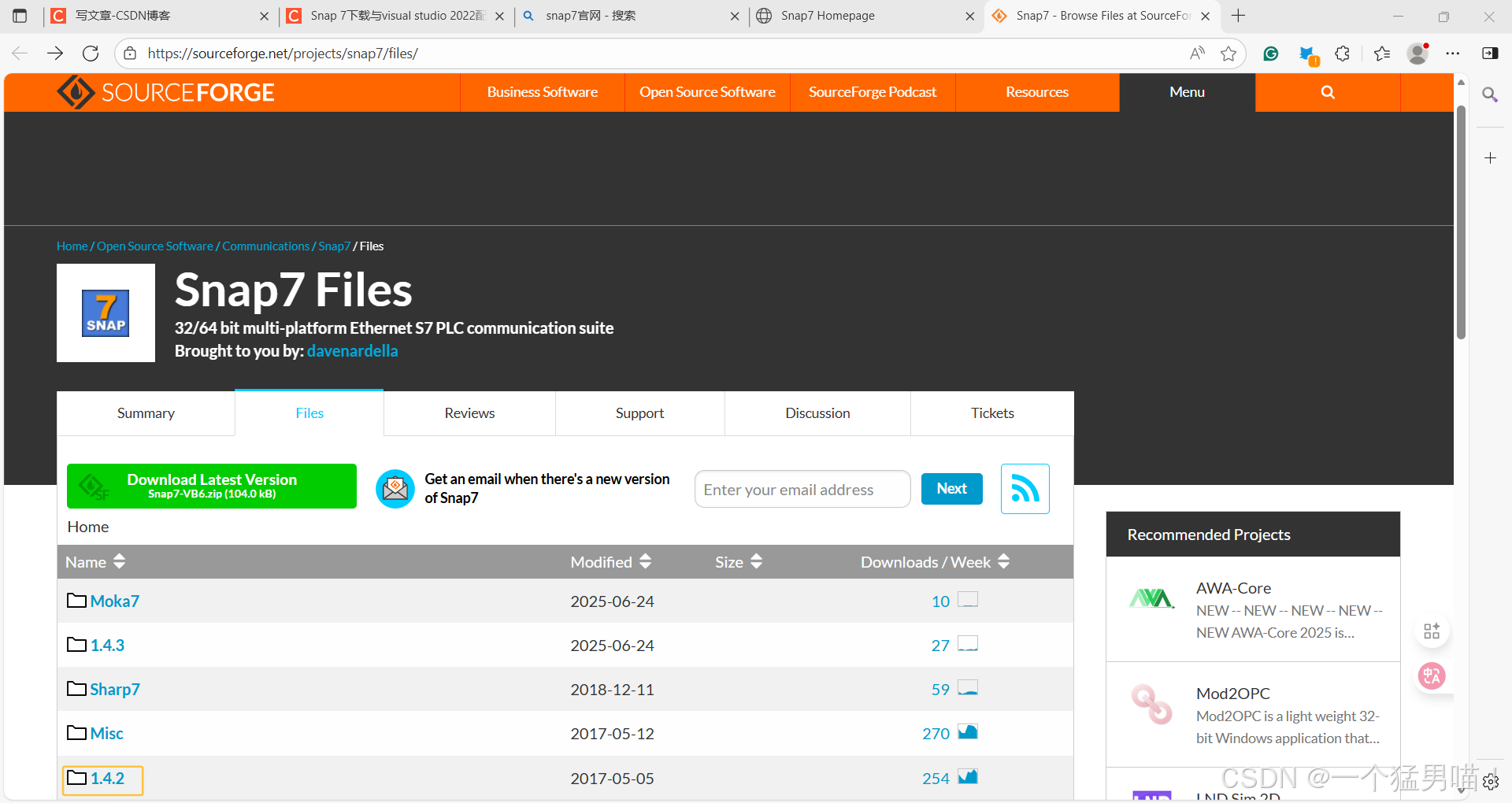Image resolution: width=1512 pixels, height=803 pixels.
Task: Click the read aloud icon in address bar
Action: pyautogui.click(x=1197, y=53)
